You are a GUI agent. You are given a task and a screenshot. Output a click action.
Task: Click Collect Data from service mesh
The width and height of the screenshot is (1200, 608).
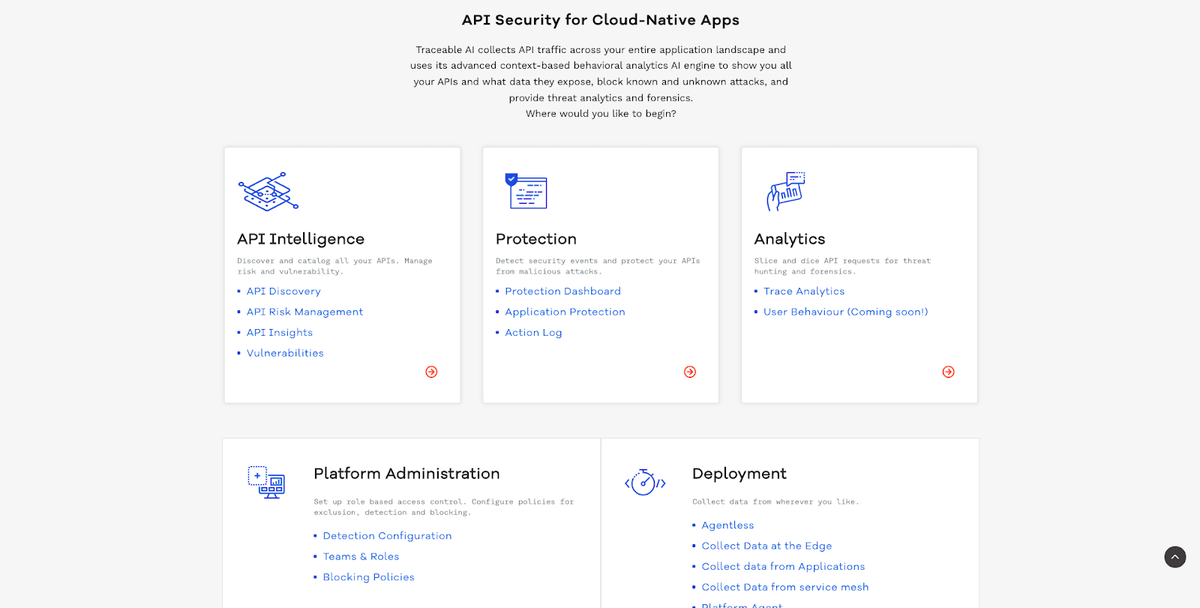pyautogui.click(x=784, y=586)
